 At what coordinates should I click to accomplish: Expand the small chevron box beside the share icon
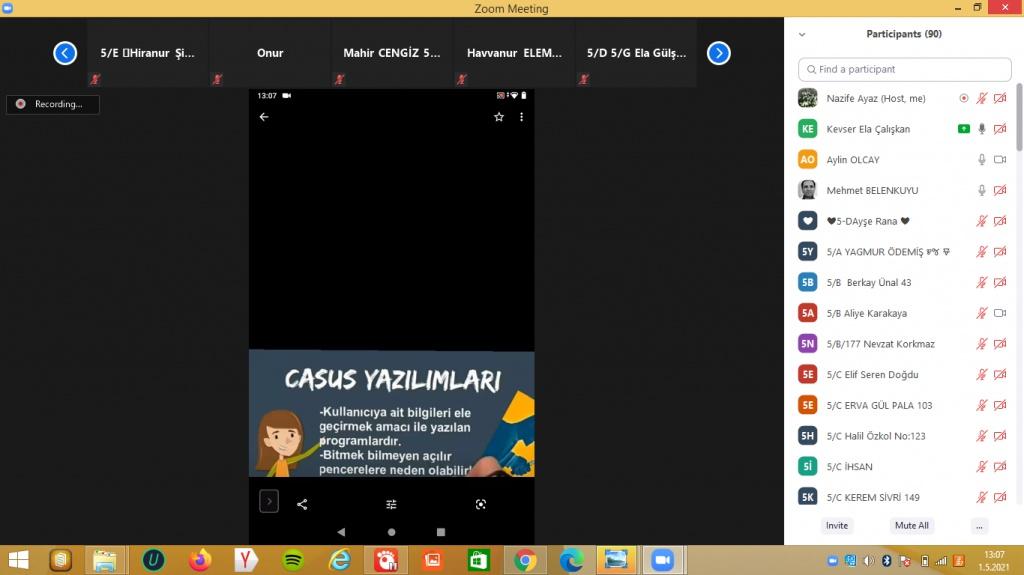click(x=269, y=502)
